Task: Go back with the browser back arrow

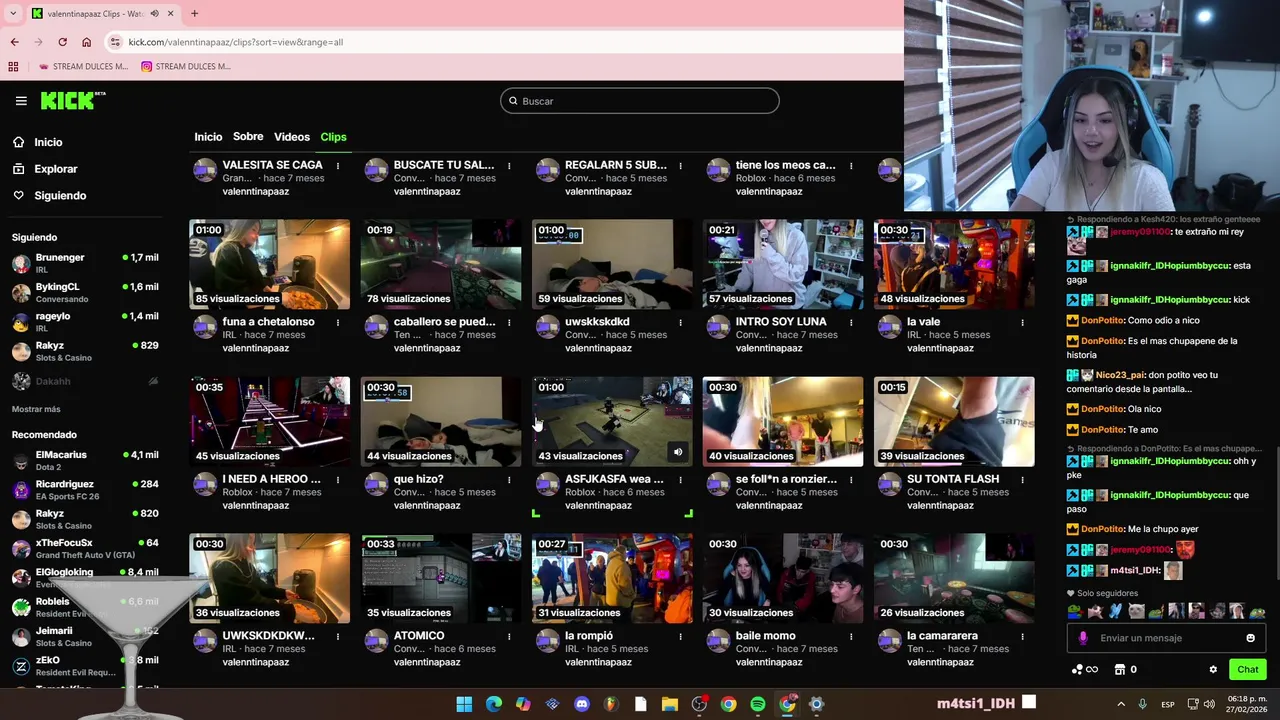Action: coord(14,42)
